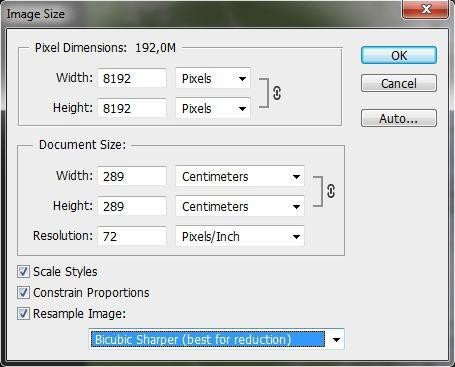Toggle the Scale Styles checkbox
Viewport: 455px width, 367px height.
[23, 272]
